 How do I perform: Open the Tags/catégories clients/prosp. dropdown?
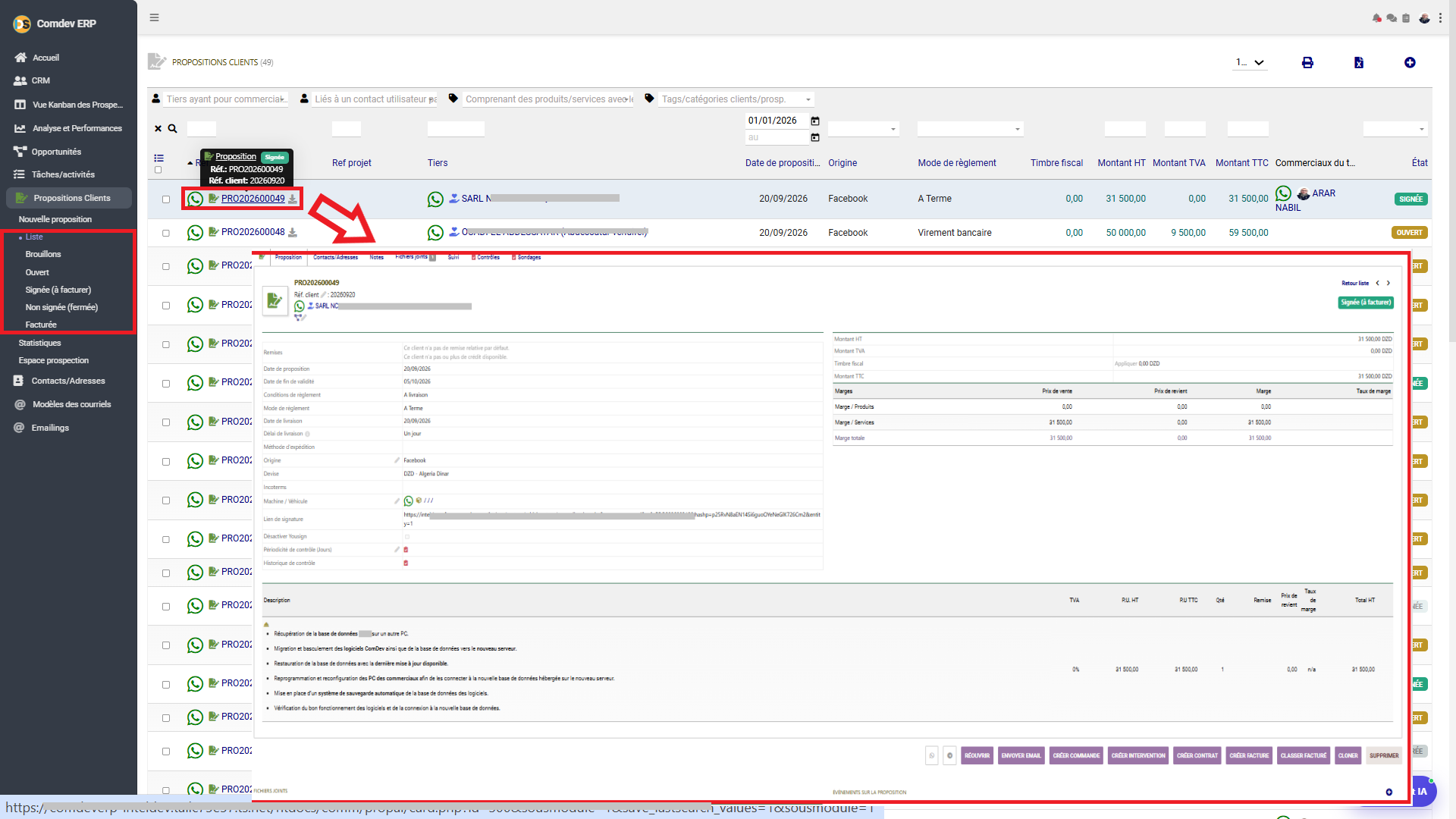pyautogui.click(x=736, y=99)
